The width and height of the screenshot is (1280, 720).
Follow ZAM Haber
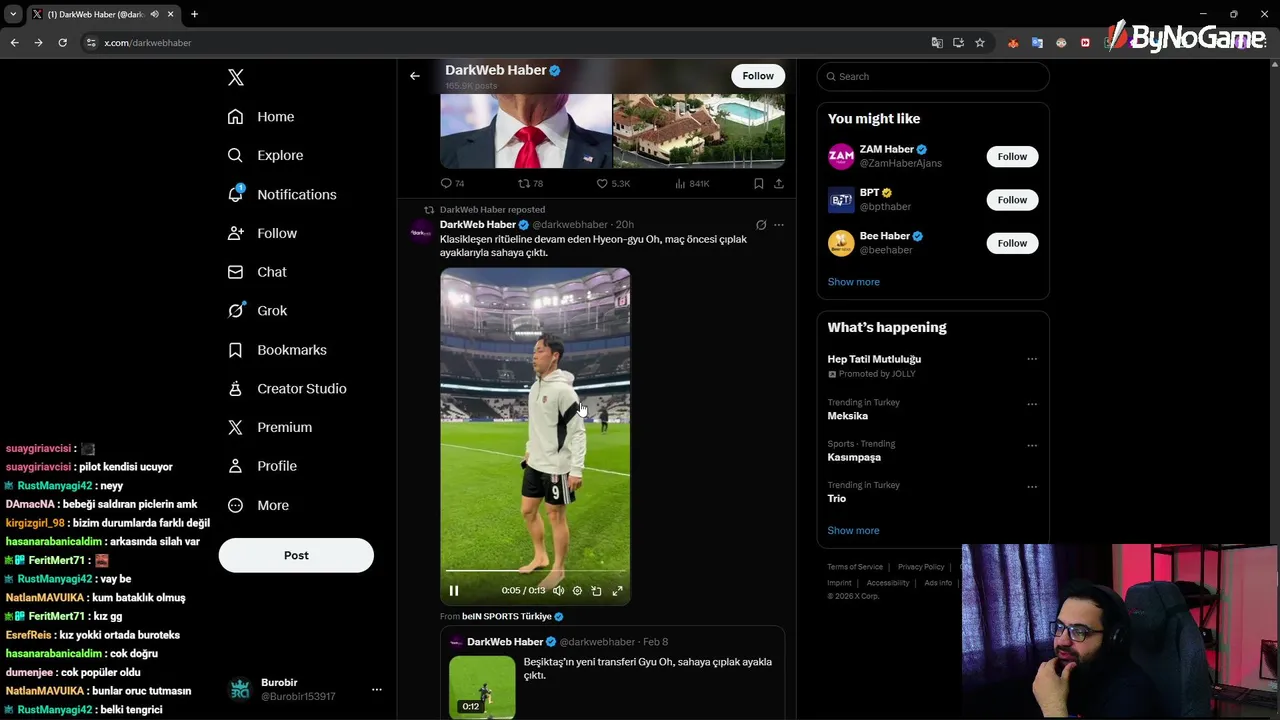1012,156
